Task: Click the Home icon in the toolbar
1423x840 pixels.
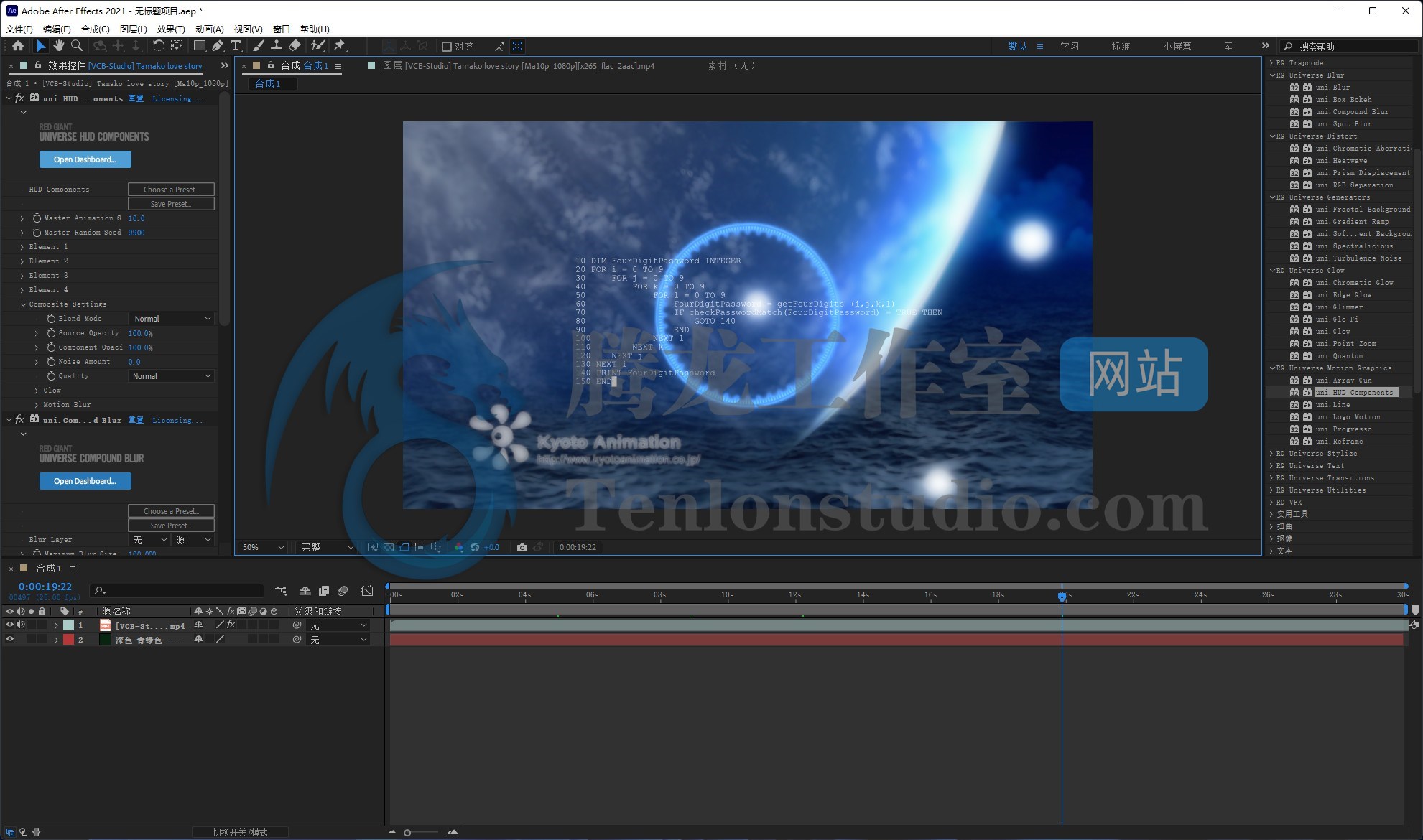Action: tap(18, 46)
